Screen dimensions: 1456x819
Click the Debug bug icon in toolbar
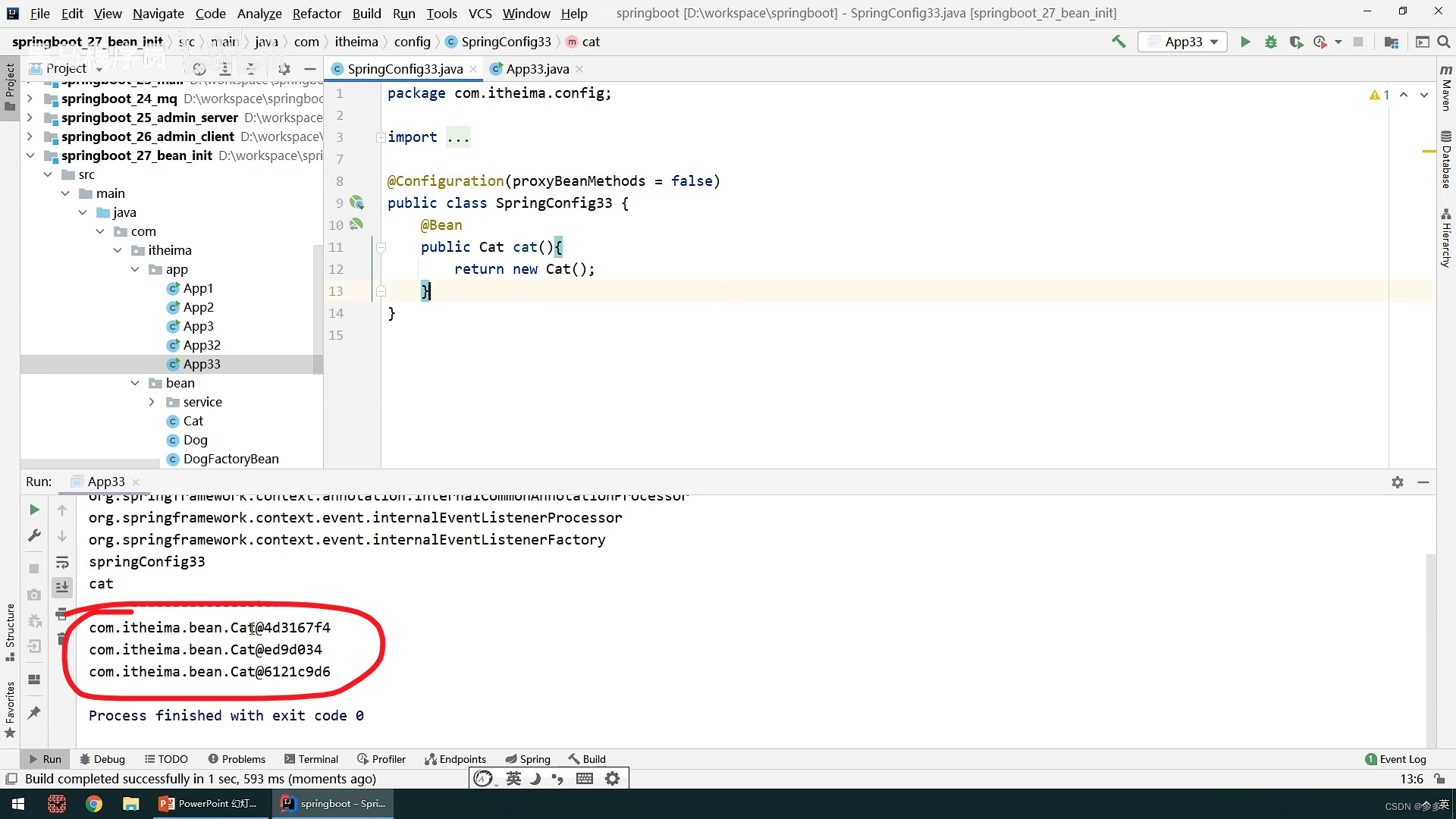pyautogui.click(x=1271, y=42)
